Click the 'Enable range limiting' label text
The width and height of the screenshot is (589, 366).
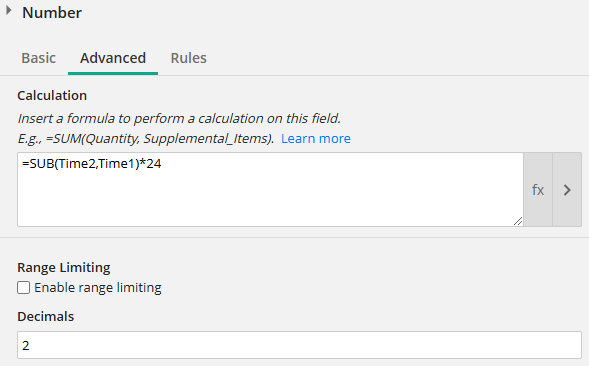[x=98, y=288]
